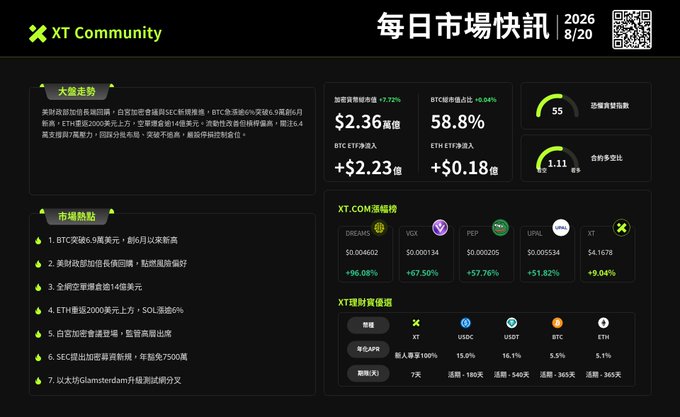Click the flame bullet beside 白宮加密會議登場
Viewport: 680px width, 417px height.
pos(38,334)
